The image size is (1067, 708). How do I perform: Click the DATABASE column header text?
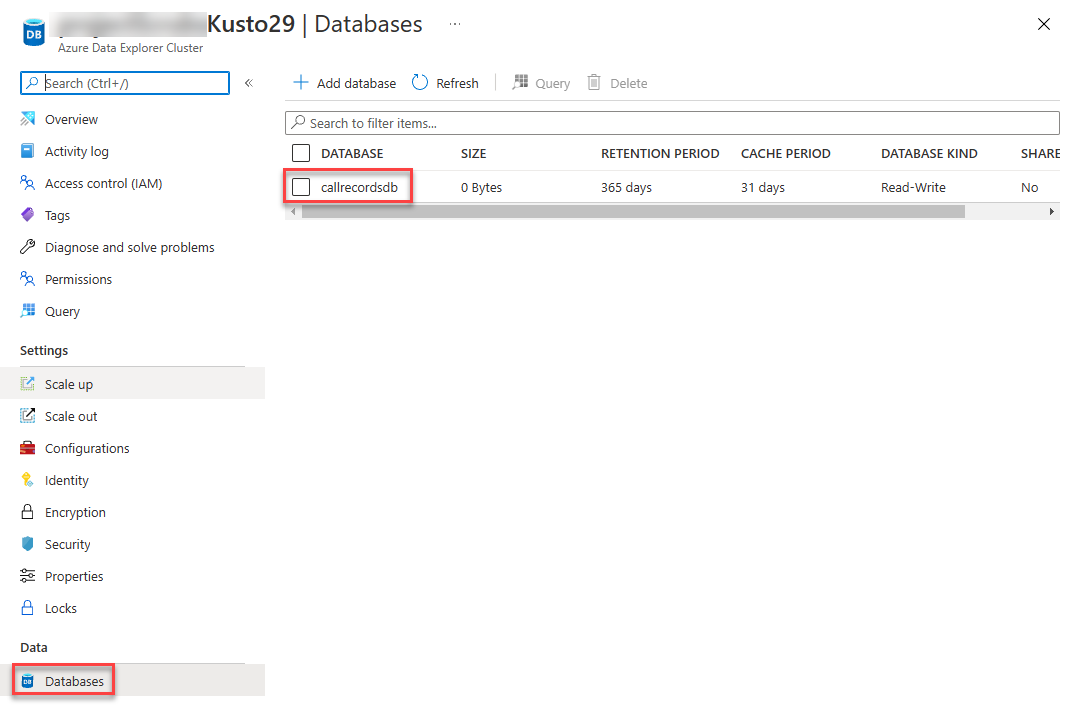[352, 153]
